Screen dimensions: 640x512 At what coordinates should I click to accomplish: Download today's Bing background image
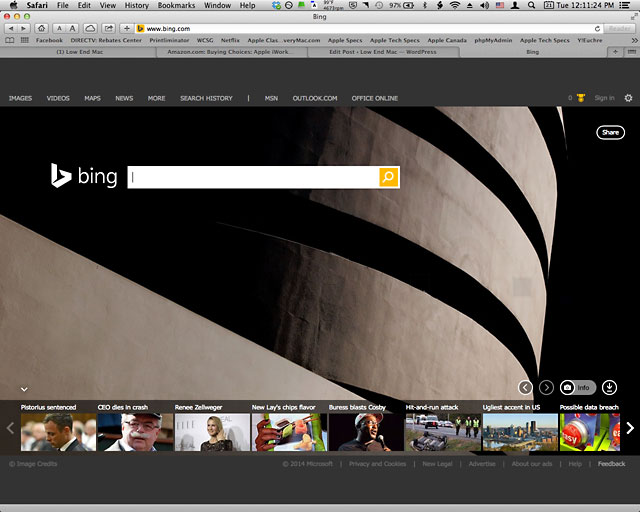[x=609, y=387]
